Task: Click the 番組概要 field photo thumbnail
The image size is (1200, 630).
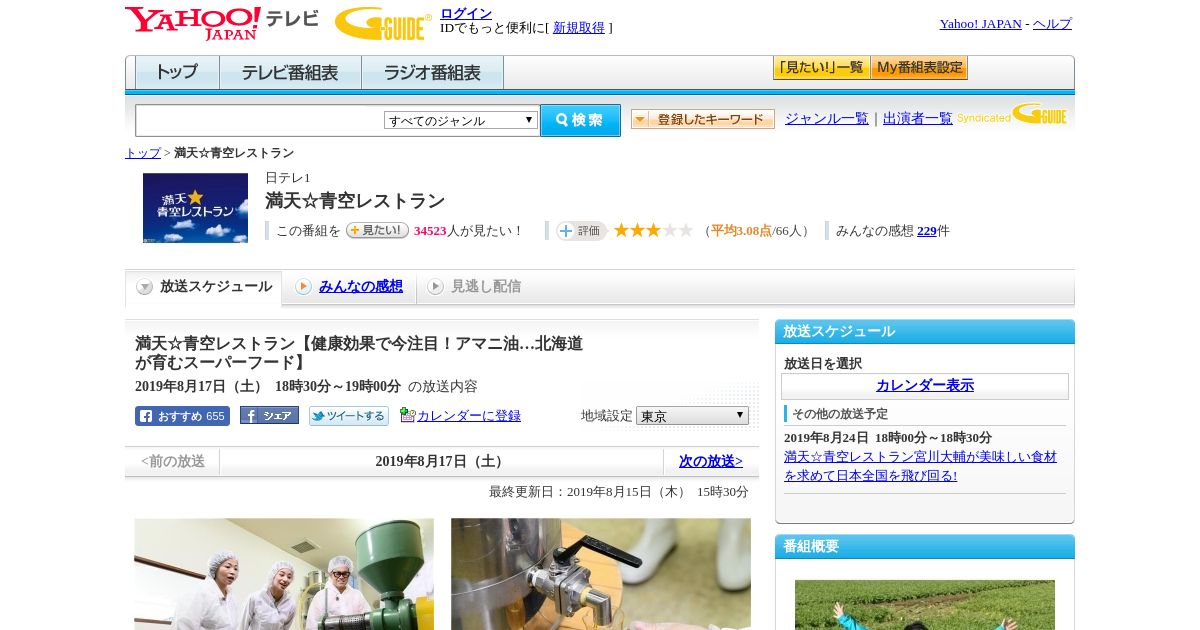Action: pyautogui.click(x=925, y=605)
